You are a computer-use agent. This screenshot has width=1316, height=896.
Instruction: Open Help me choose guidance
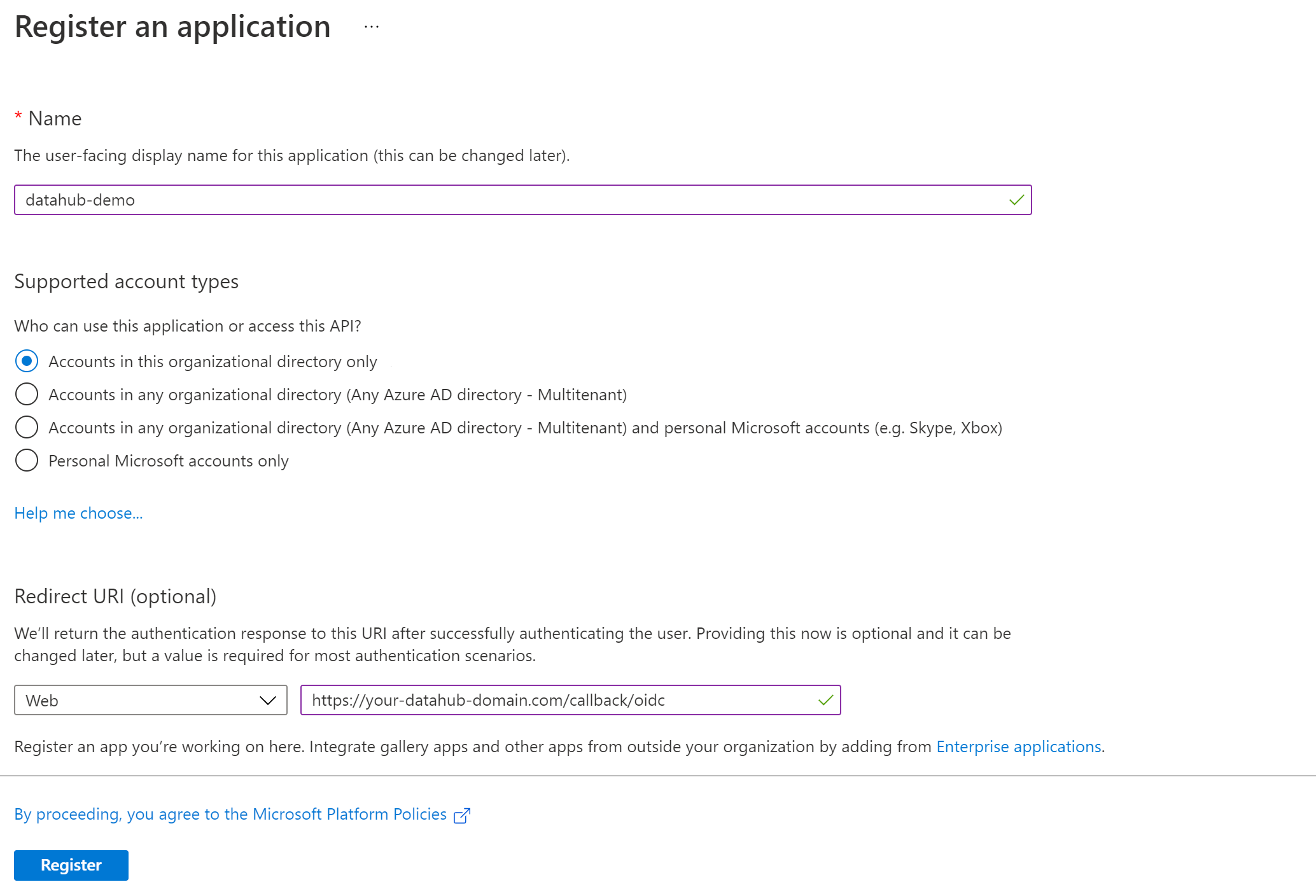pyautogui.click(x=78, y=513)
